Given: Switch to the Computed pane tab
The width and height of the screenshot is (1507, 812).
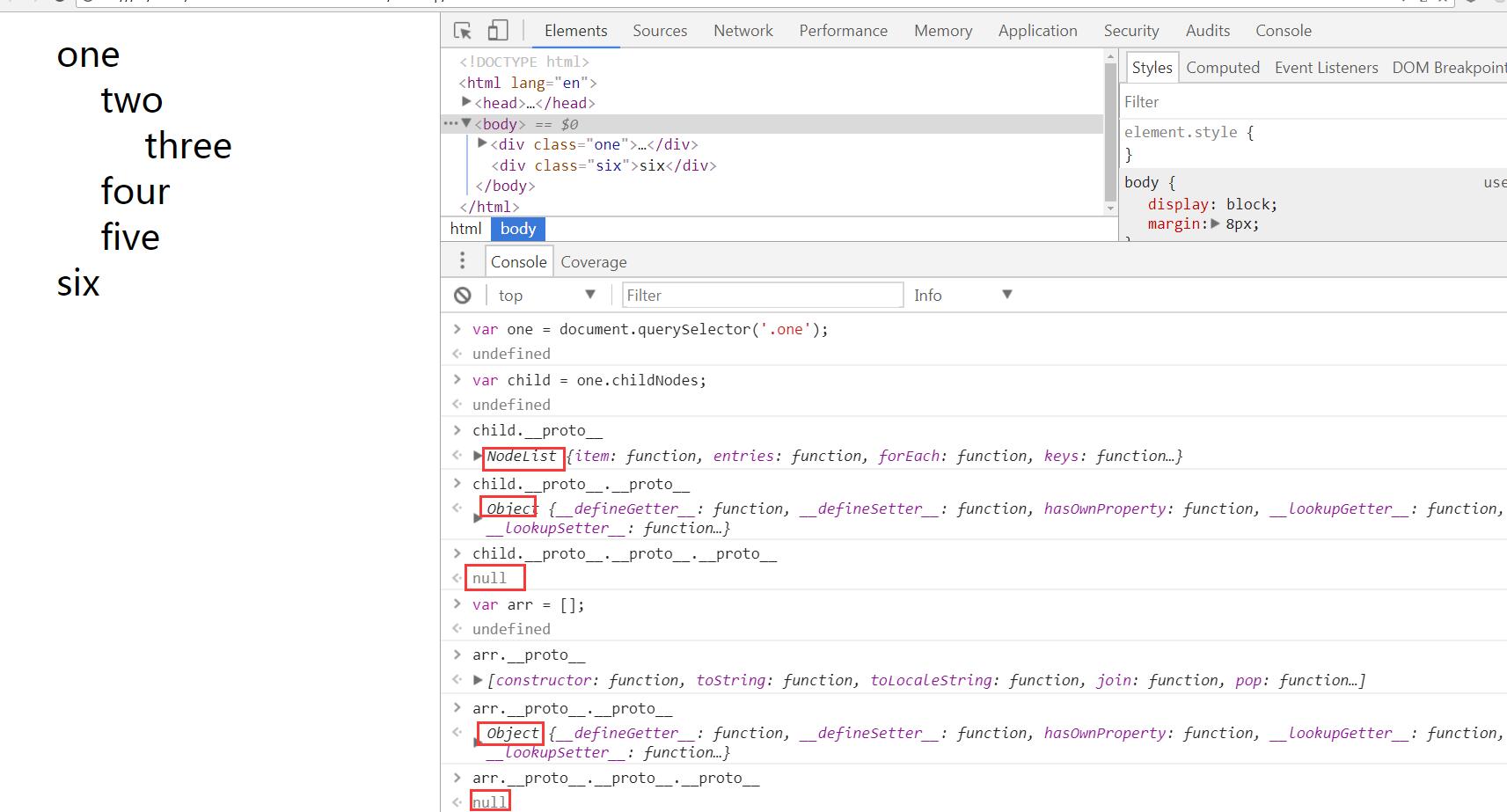Looking at the screenshot, I should (x=1223, y=68).
